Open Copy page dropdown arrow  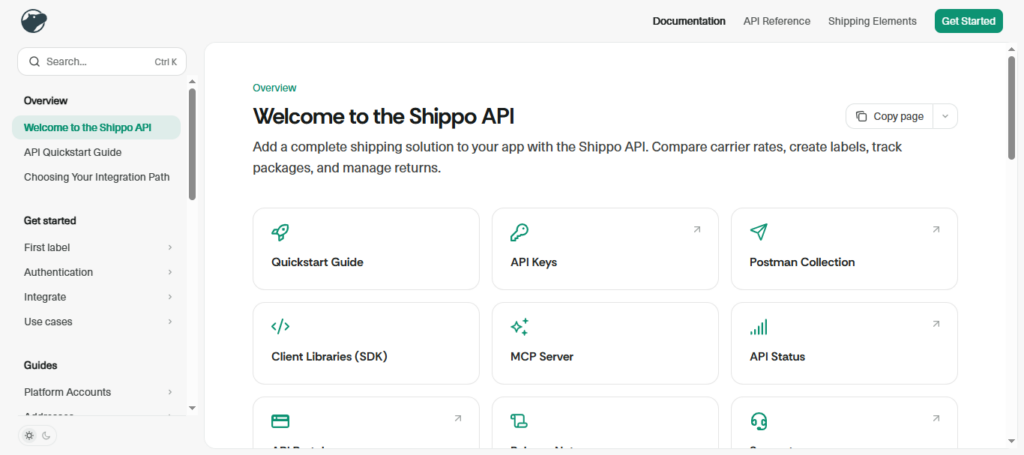click(x=945, y=116)
